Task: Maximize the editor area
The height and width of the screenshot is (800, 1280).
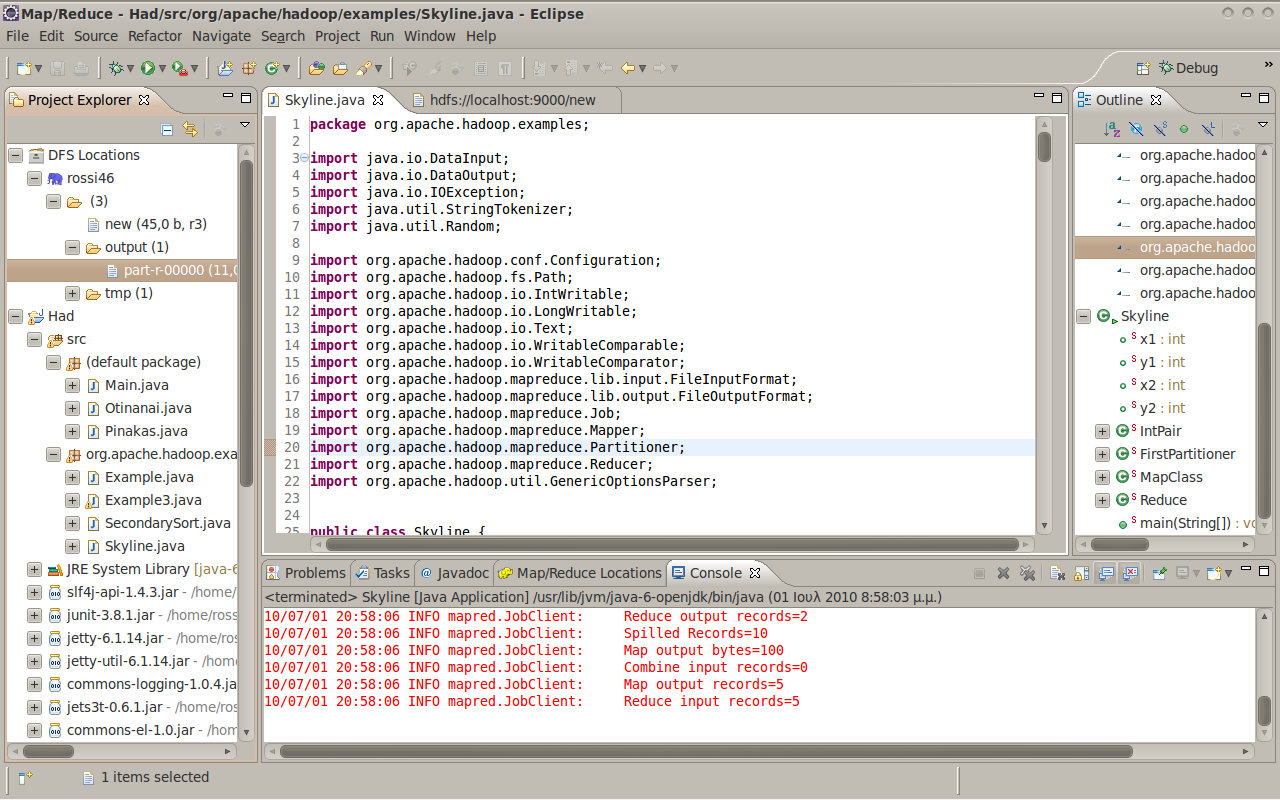Action: (1058, 98)
